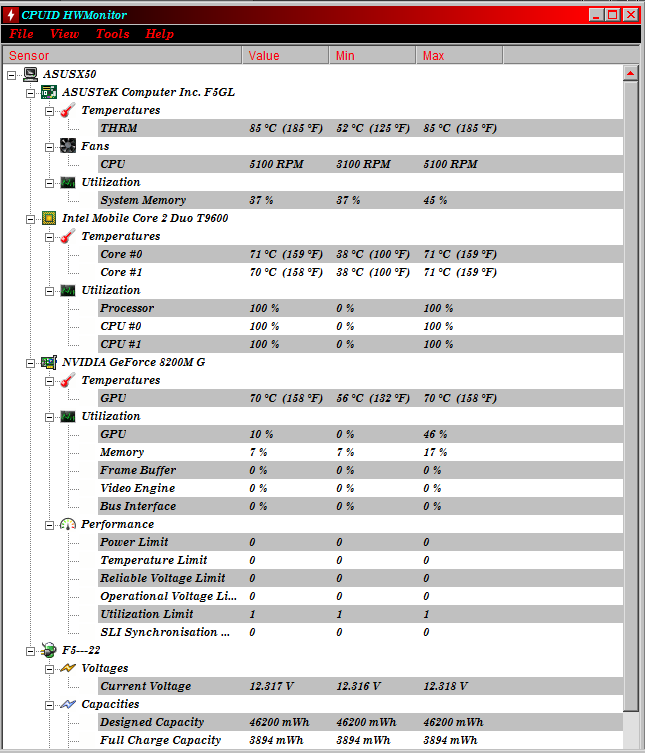
Task: Select the CPU #1 utilization row
Action: (360, 344)
